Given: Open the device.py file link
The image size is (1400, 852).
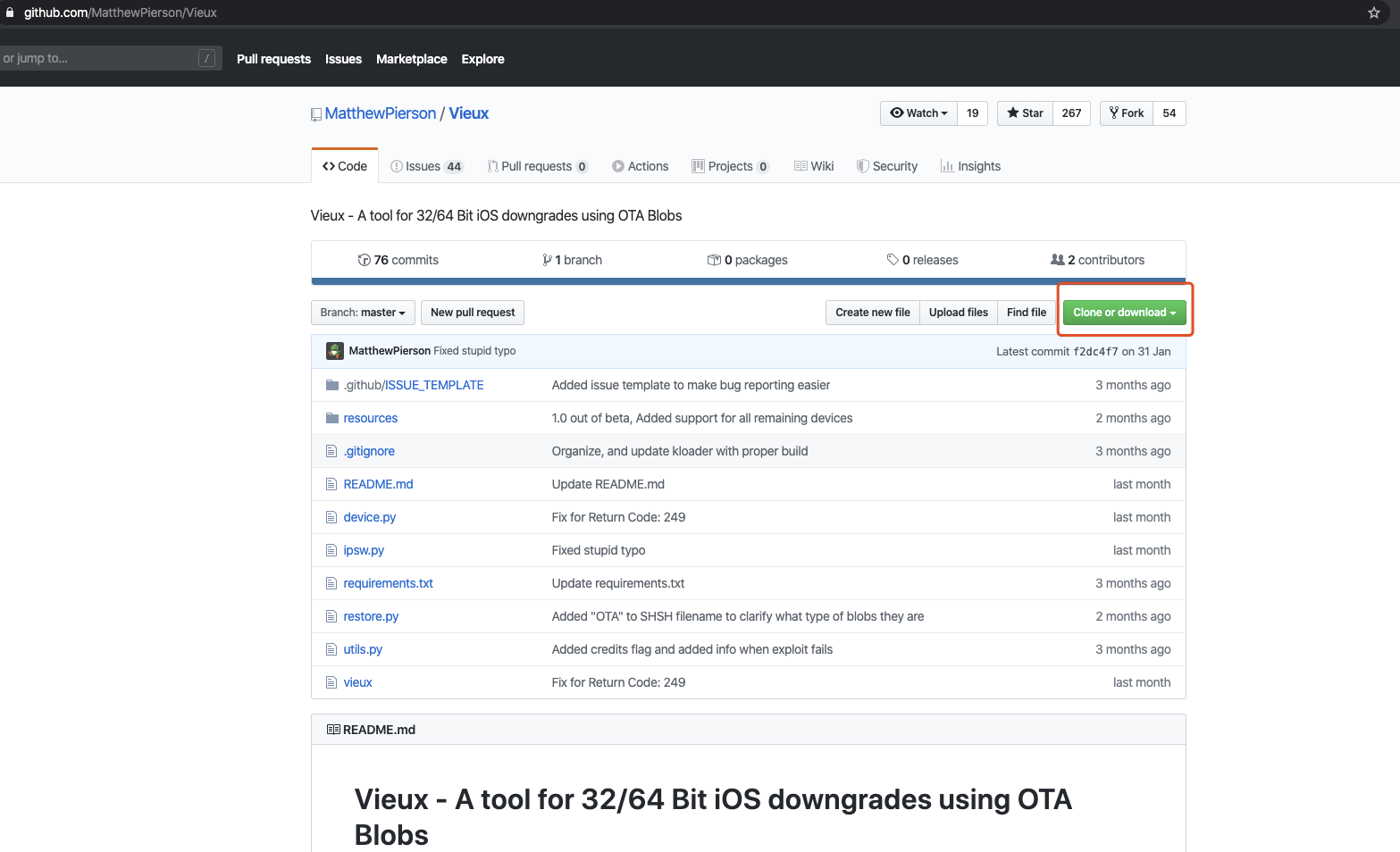Looking at the screenshot, I should coord(370,517).
